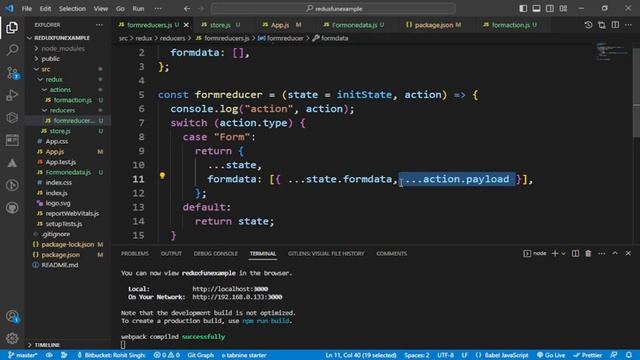Maximize the terminal panel size

click(615, 253)
